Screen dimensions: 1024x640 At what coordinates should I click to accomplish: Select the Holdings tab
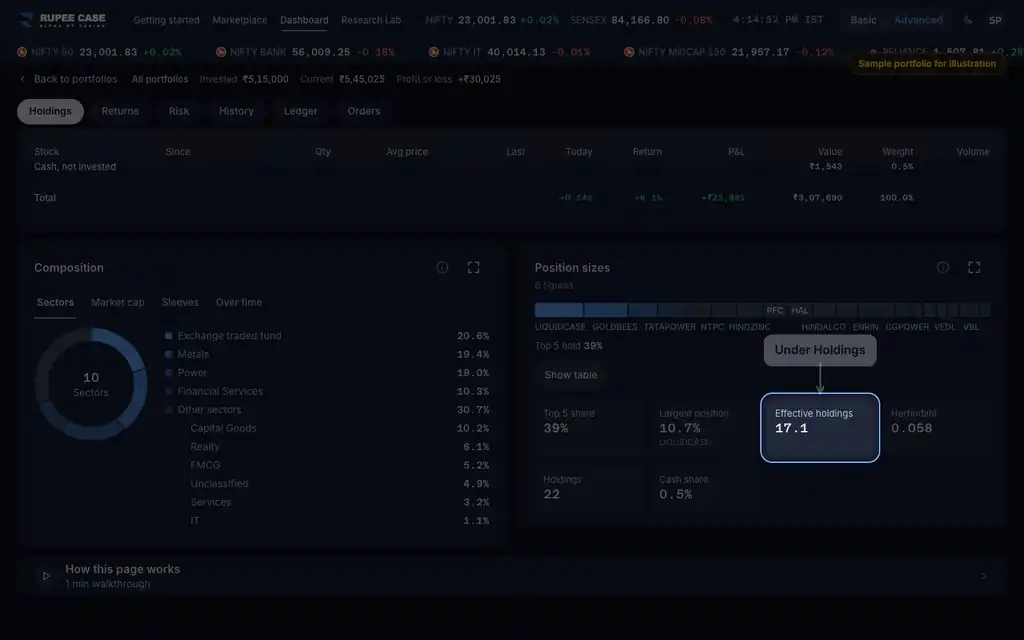coord(50,111)
